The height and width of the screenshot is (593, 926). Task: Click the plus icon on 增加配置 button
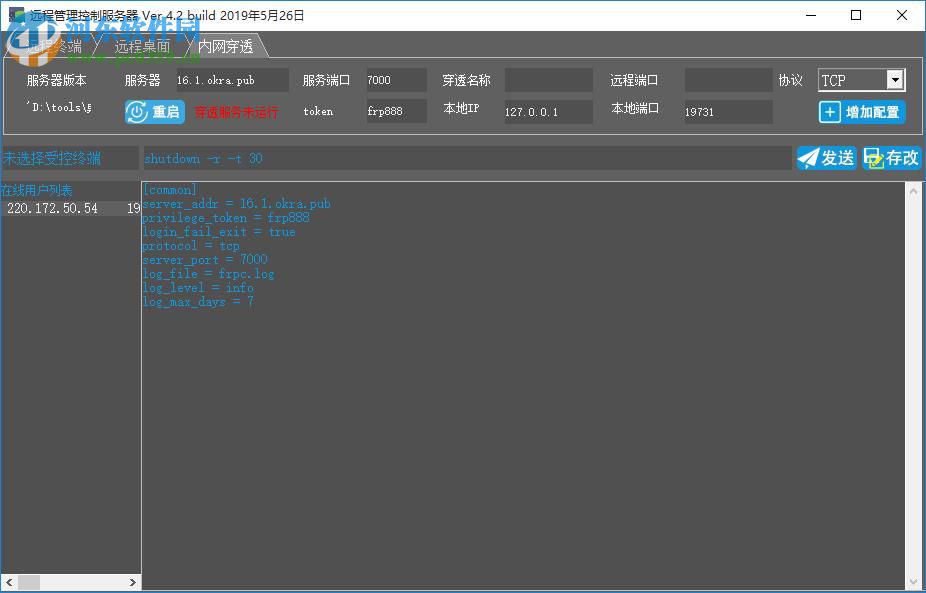(x=831, y=112)
